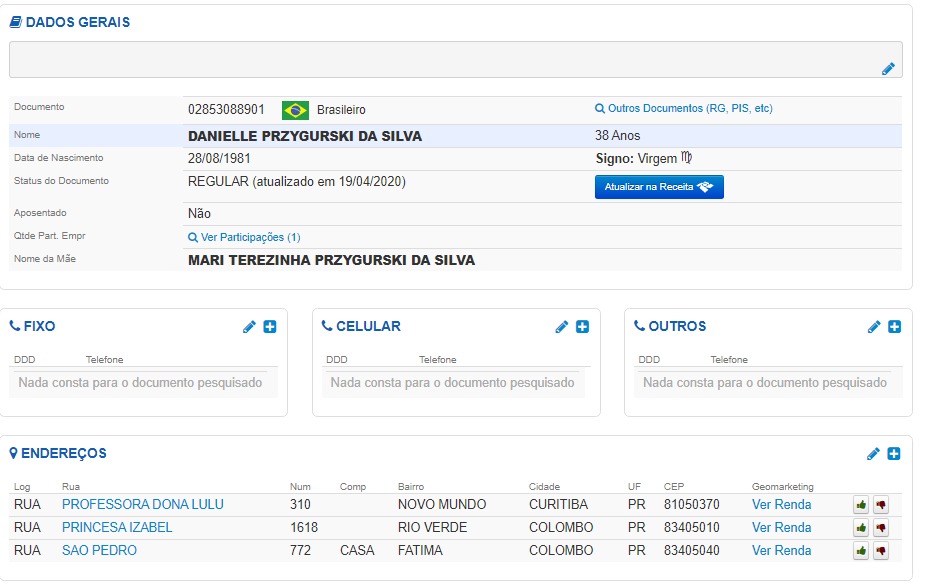The image size is (925, 585).
Task: Open Outros Documentos (RG, PIS, etc) link
Action: point(684,109)
